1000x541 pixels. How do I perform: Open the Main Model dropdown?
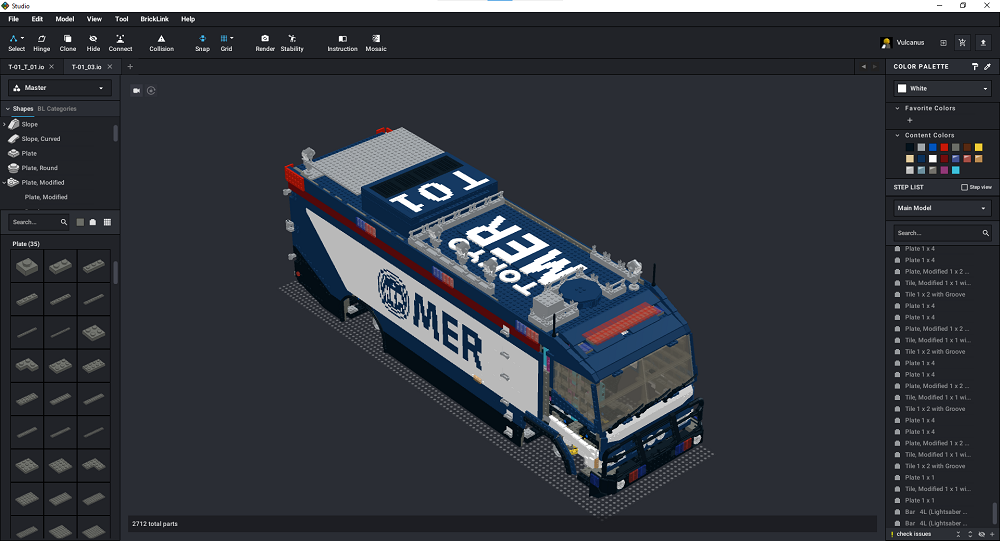pyautogui.click(x=943, y=208)
